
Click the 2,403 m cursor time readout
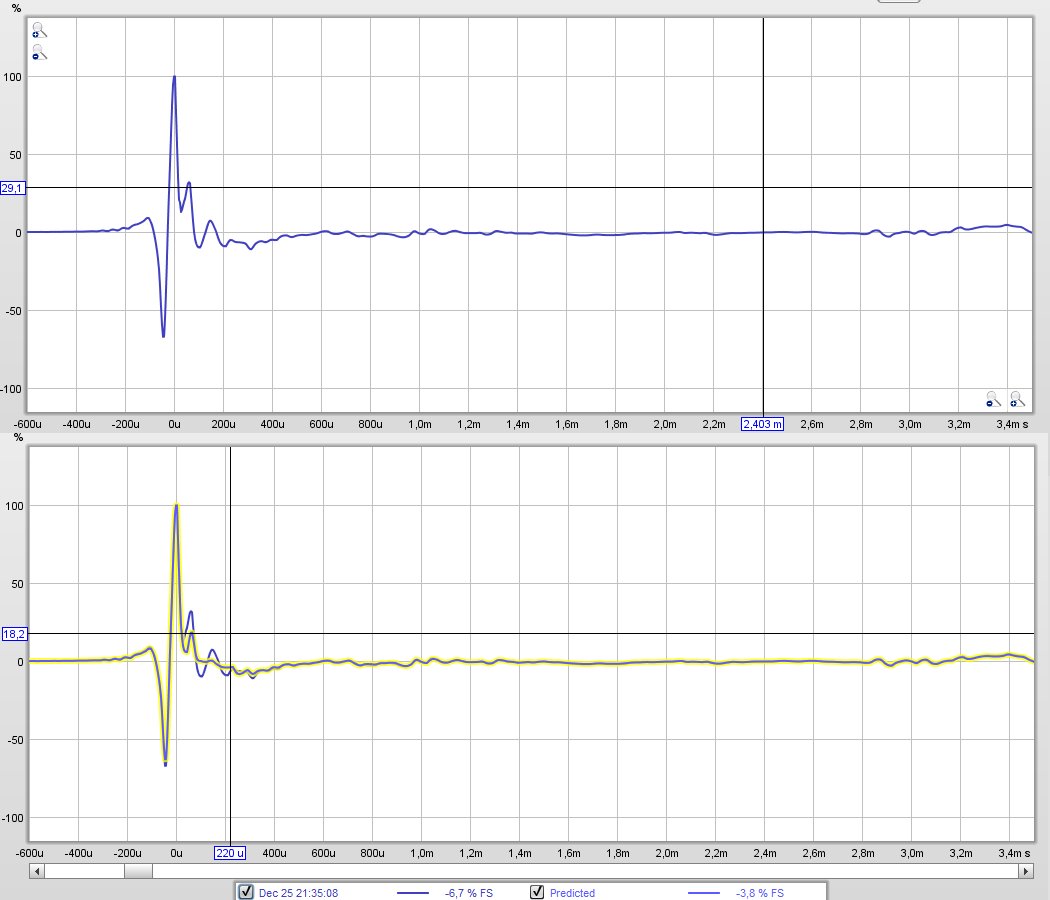point(762,424)
